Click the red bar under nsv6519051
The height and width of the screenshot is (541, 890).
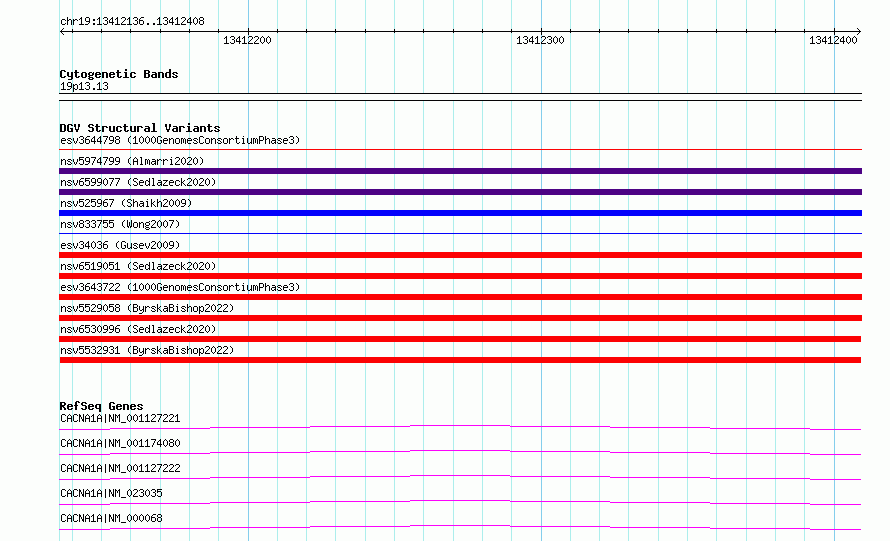460,276
